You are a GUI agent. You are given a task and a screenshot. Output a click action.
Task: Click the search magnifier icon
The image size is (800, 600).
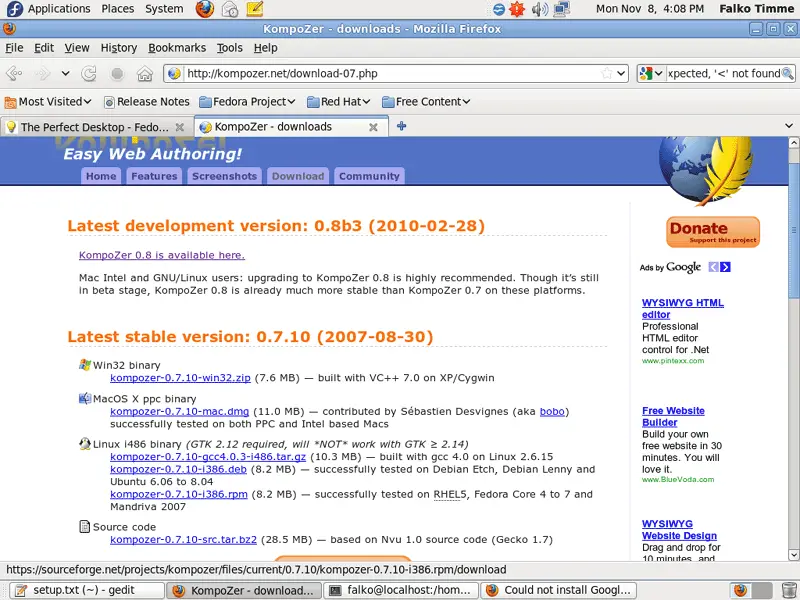click(x=788, y=73)
